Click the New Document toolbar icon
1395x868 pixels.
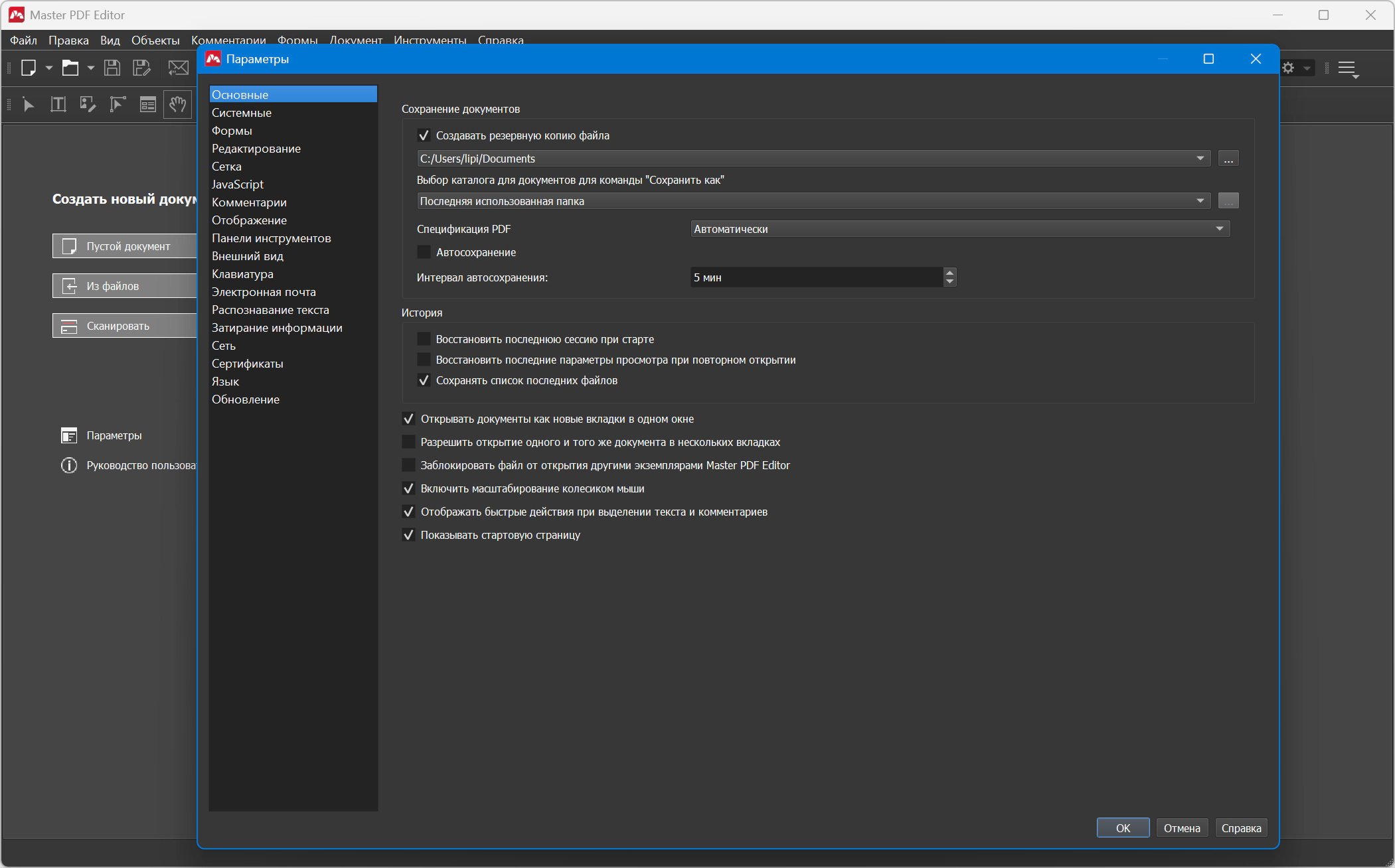point(29,68)
